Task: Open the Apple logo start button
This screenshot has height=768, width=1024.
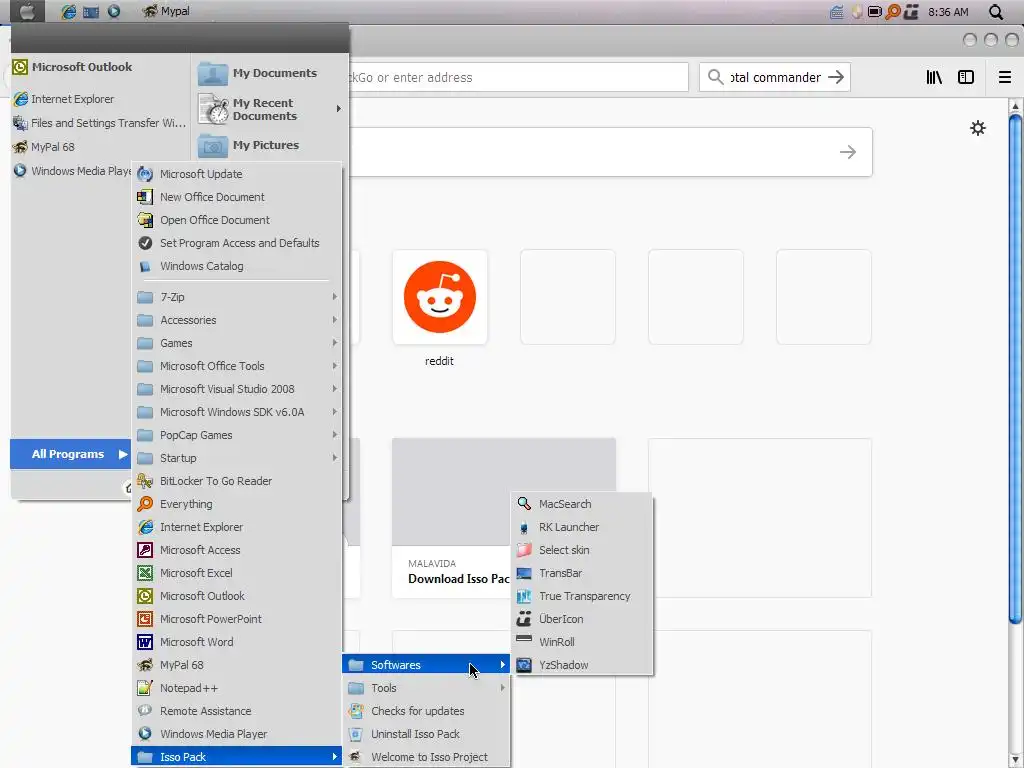Action: [27, 11]
